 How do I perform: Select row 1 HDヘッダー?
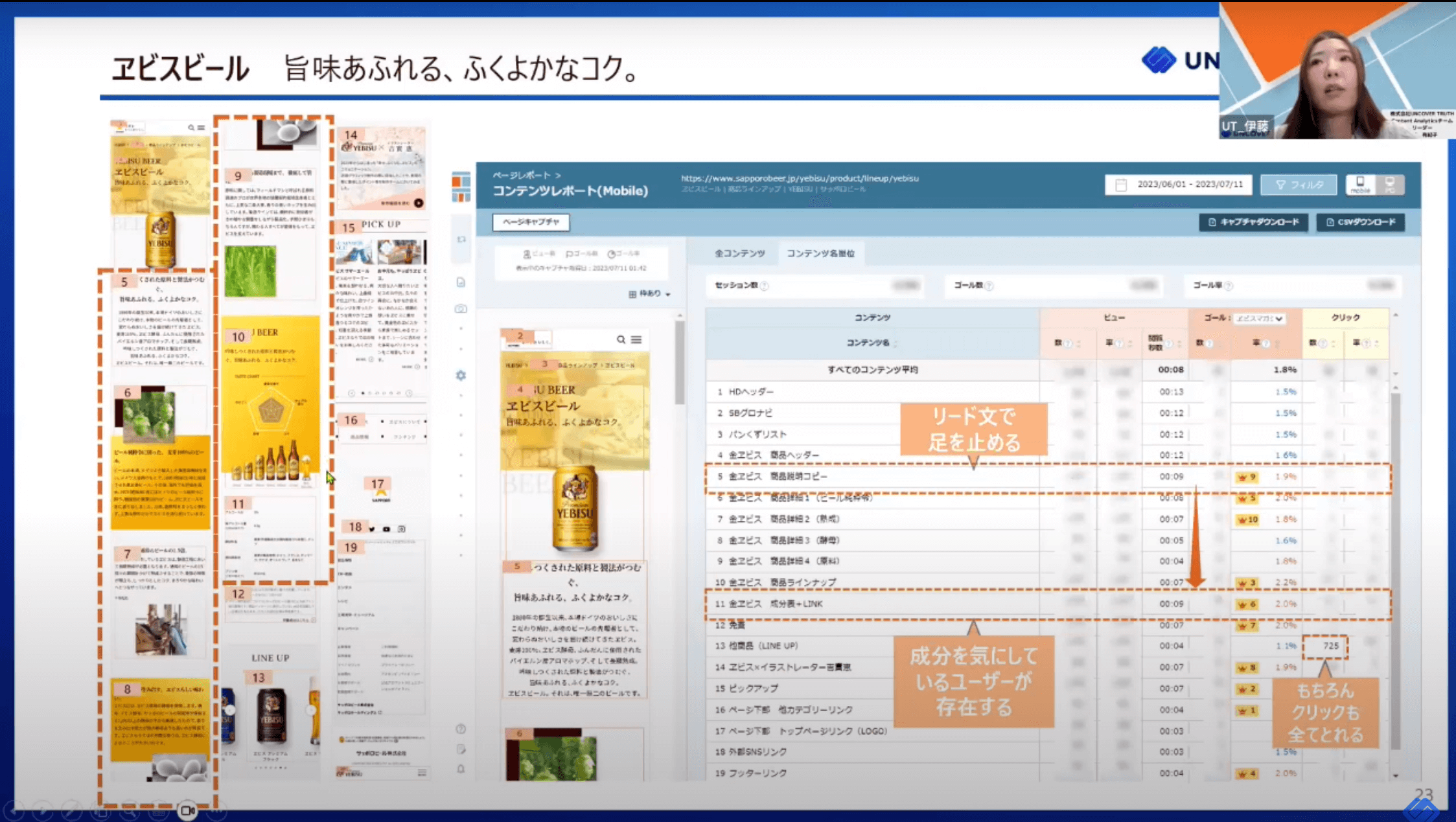pos(1047,391)
